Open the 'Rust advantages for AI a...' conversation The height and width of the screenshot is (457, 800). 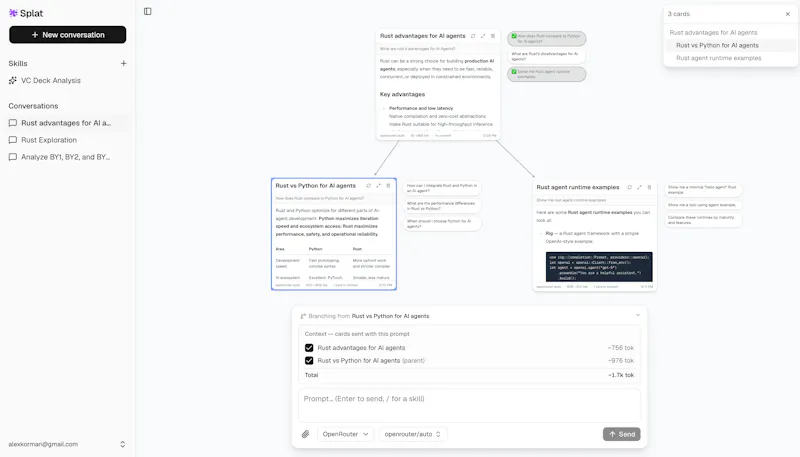coord(66,123)
